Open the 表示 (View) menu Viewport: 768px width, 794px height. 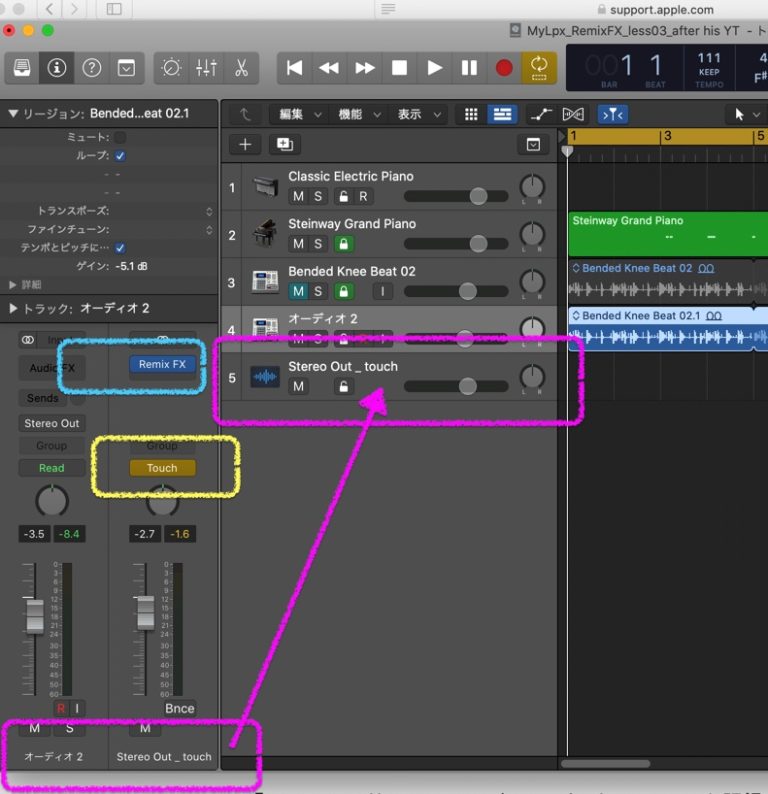(419, 114)
